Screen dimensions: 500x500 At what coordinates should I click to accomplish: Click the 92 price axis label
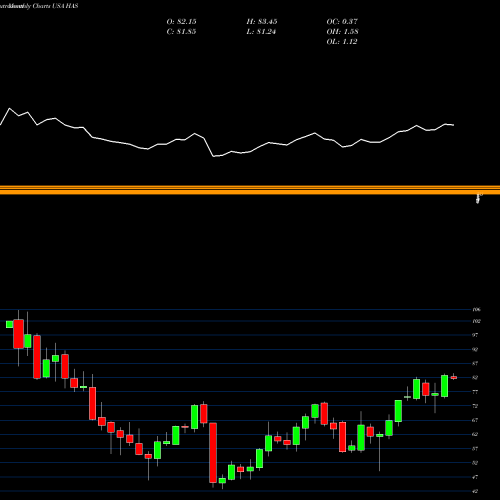pos(475,350)
